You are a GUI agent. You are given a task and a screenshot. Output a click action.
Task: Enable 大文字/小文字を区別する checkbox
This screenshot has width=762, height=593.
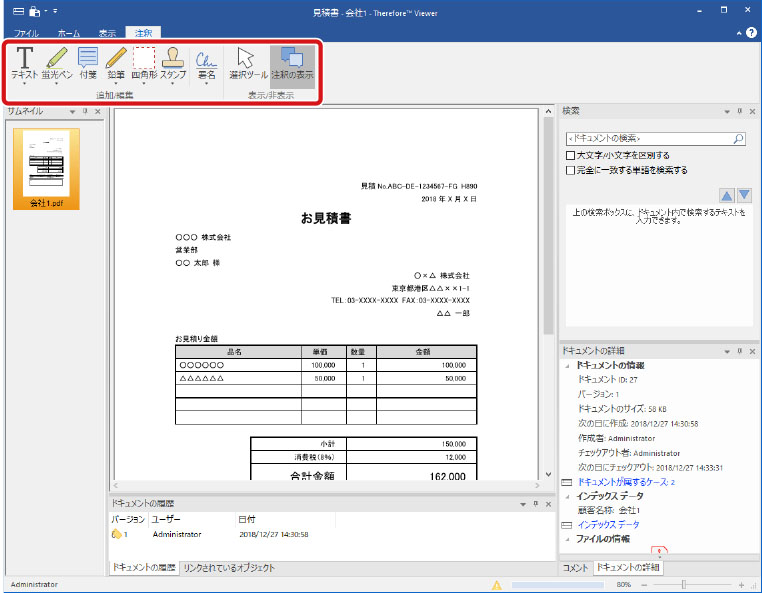tap(571, 156)
